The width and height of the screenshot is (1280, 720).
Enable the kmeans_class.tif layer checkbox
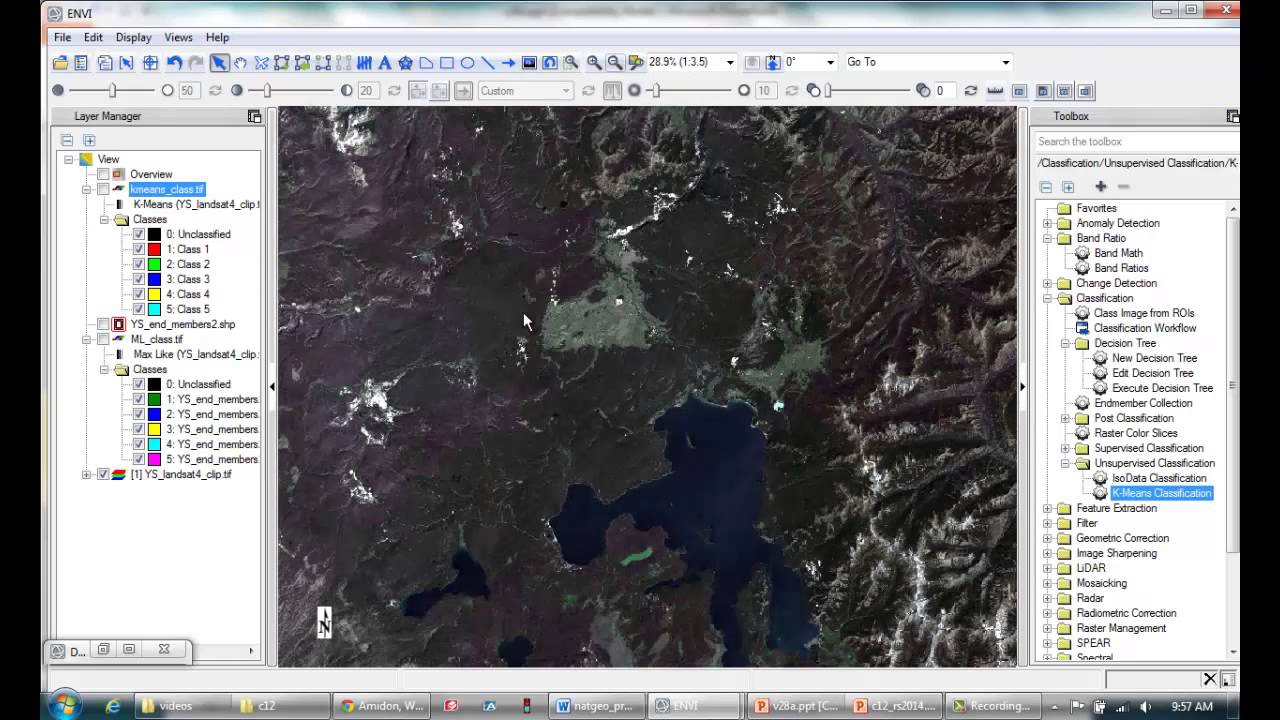[x=103, y=189]
